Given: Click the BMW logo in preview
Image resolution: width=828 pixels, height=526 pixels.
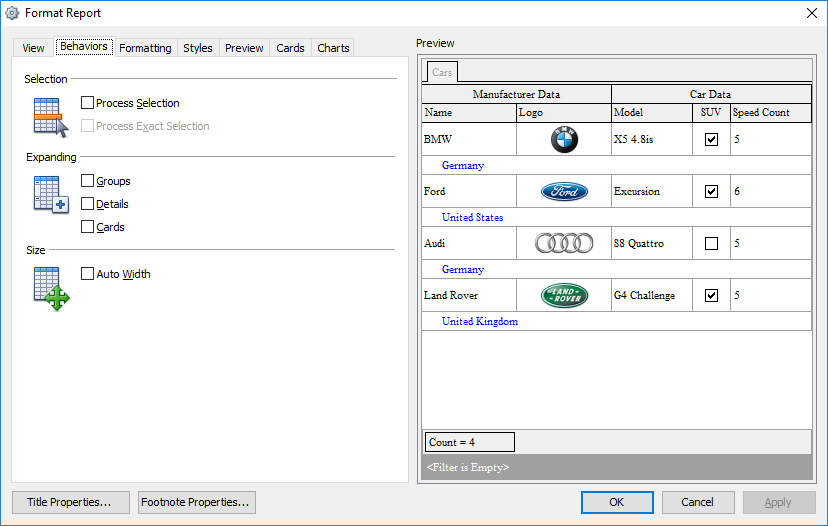Looking at the screenshot, I should (564, 140).
